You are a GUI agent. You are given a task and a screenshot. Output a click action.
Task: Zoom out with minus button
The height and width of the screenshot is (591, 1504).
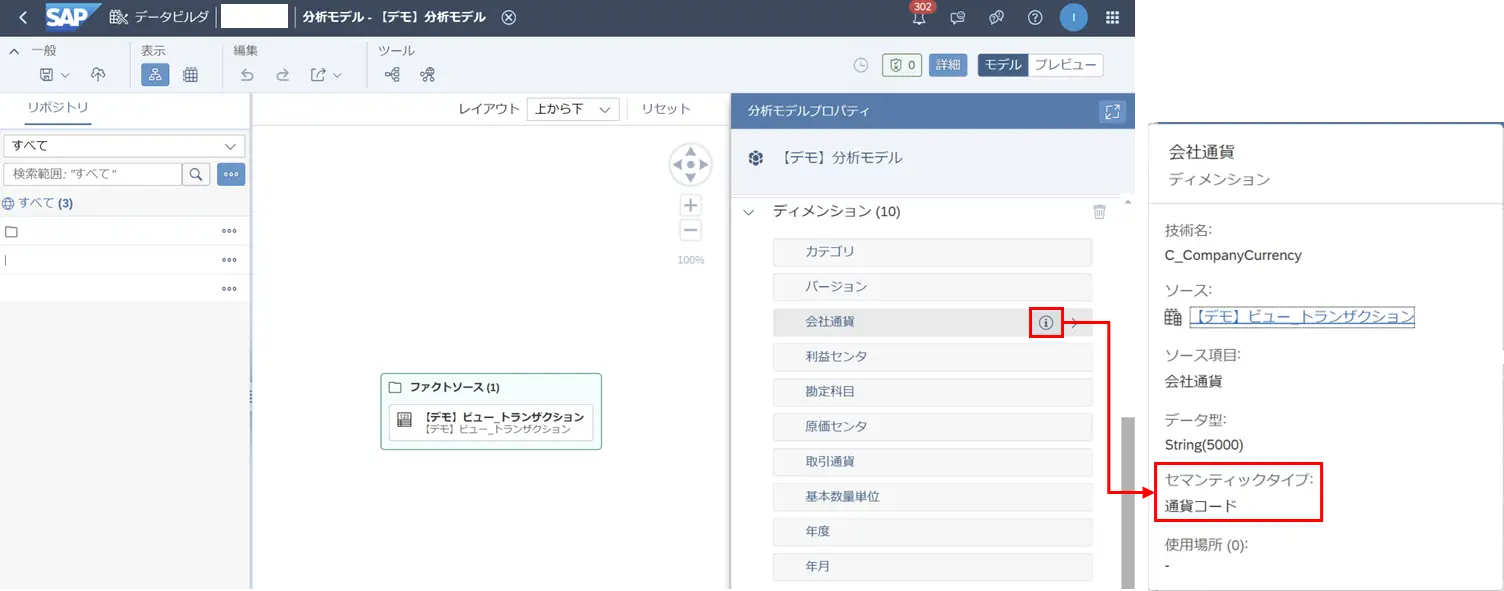(690, 230)
